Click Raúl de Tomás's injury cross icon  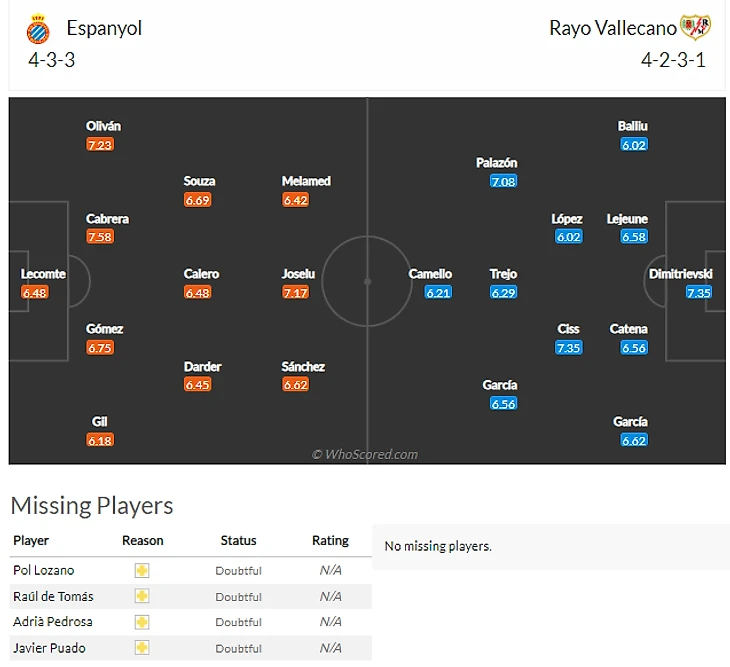pyautogui.click(x=142, y=596)
